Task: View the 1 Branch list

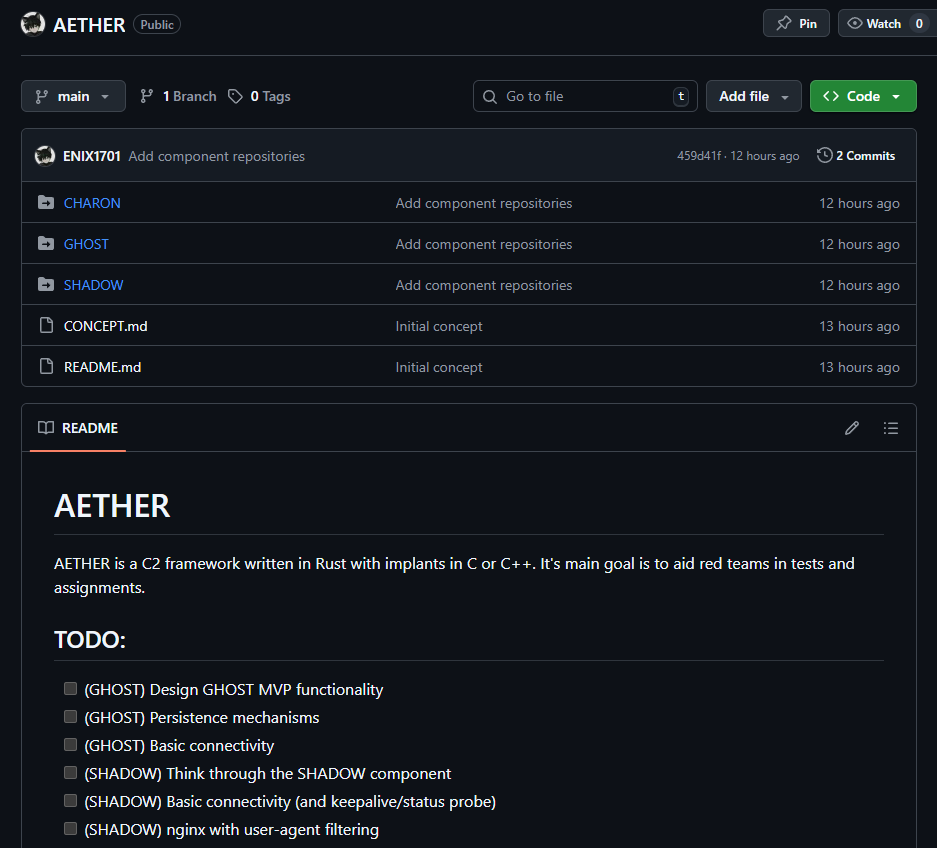Action: point(178,96)
